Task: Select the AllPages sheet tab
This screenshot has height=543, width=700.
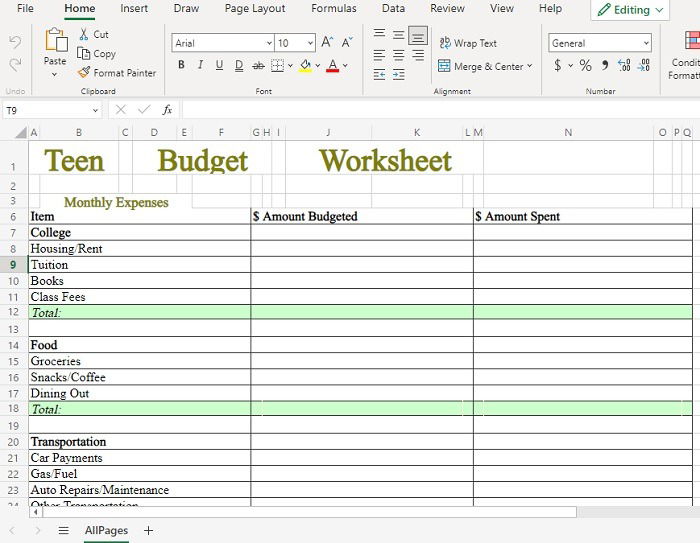Action: [106, 530]
